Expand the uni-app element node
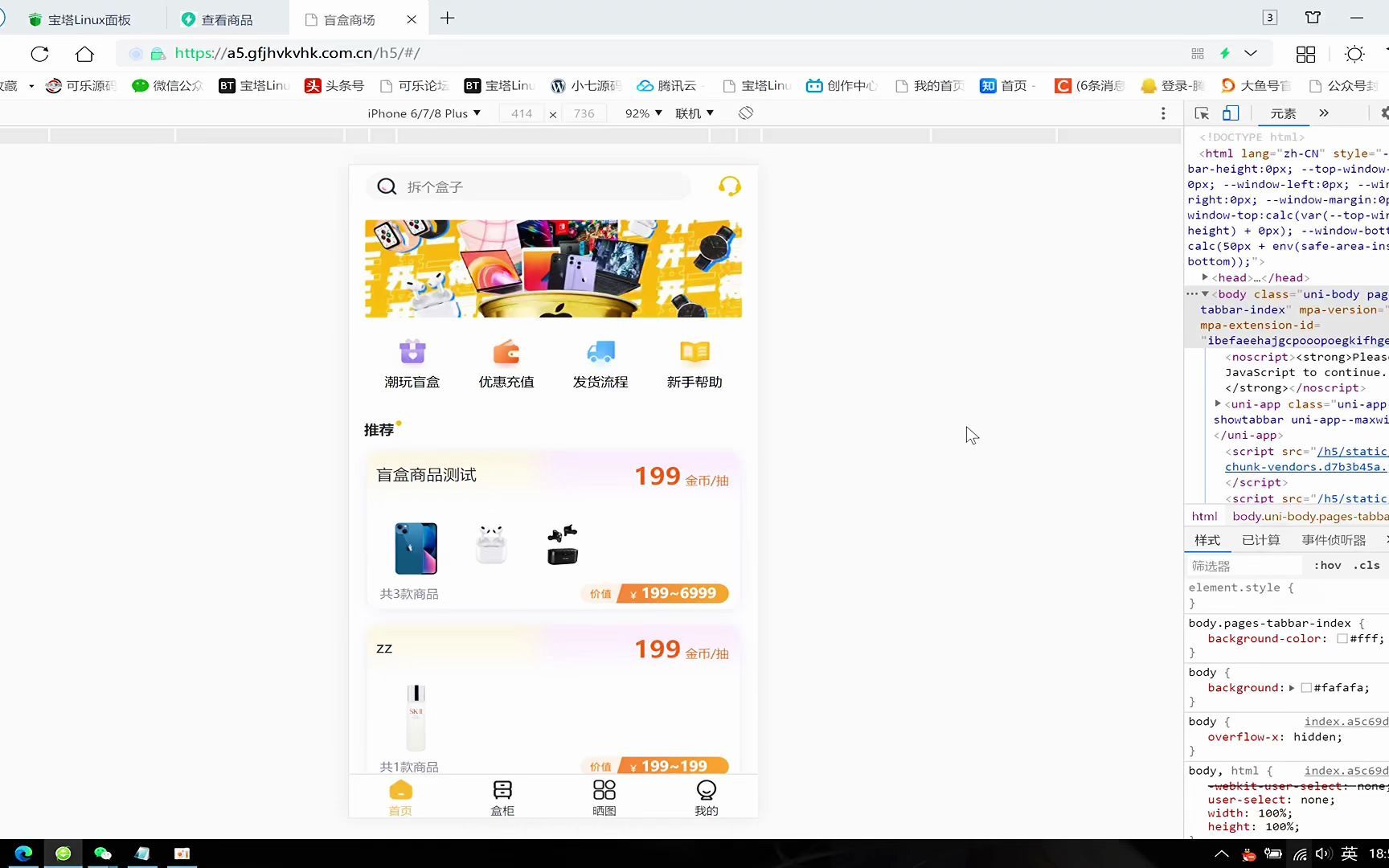Viewport: 1389px width, 868px height. 1218,403
